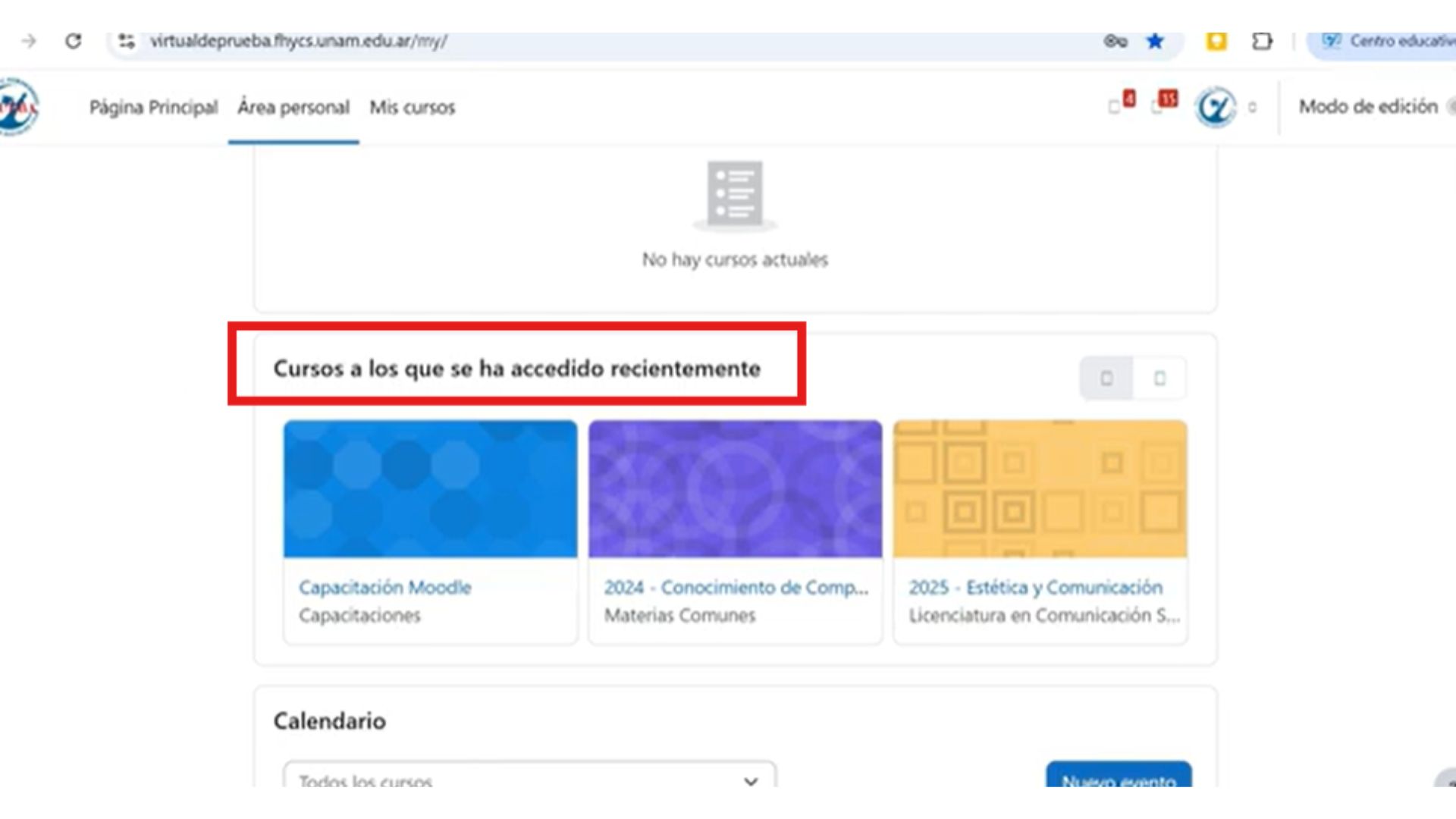
Task: Click the purple 2024 Conocimiento course thumbnail
Action: click(735, 489)
